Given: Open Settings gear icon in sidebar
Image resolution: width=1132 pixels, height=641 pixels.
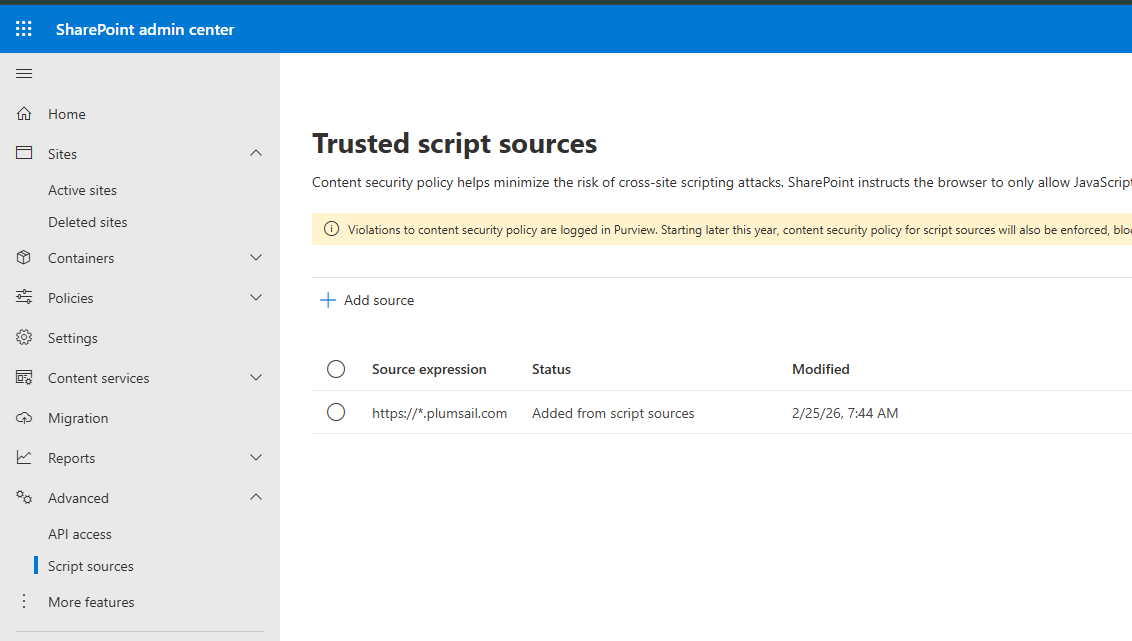Looking at the screenshot, I should tap(24, 338).
